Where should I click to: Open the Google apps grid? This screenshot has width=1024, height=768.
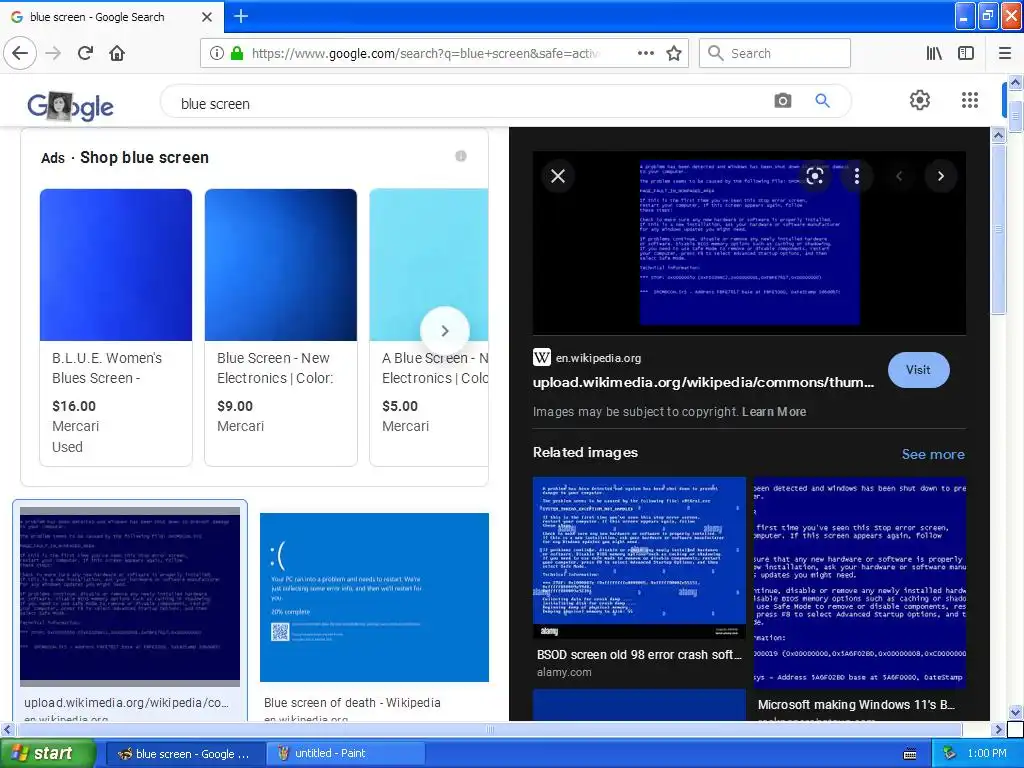(970, 100)
